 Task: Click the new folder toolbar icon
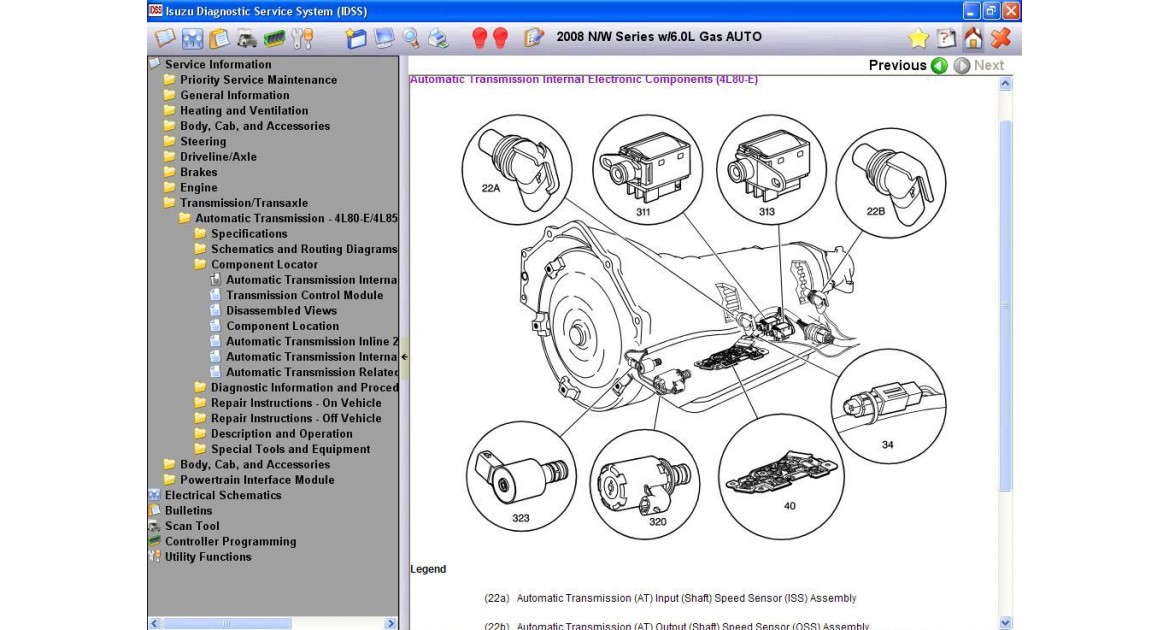[x=356, y=37]
